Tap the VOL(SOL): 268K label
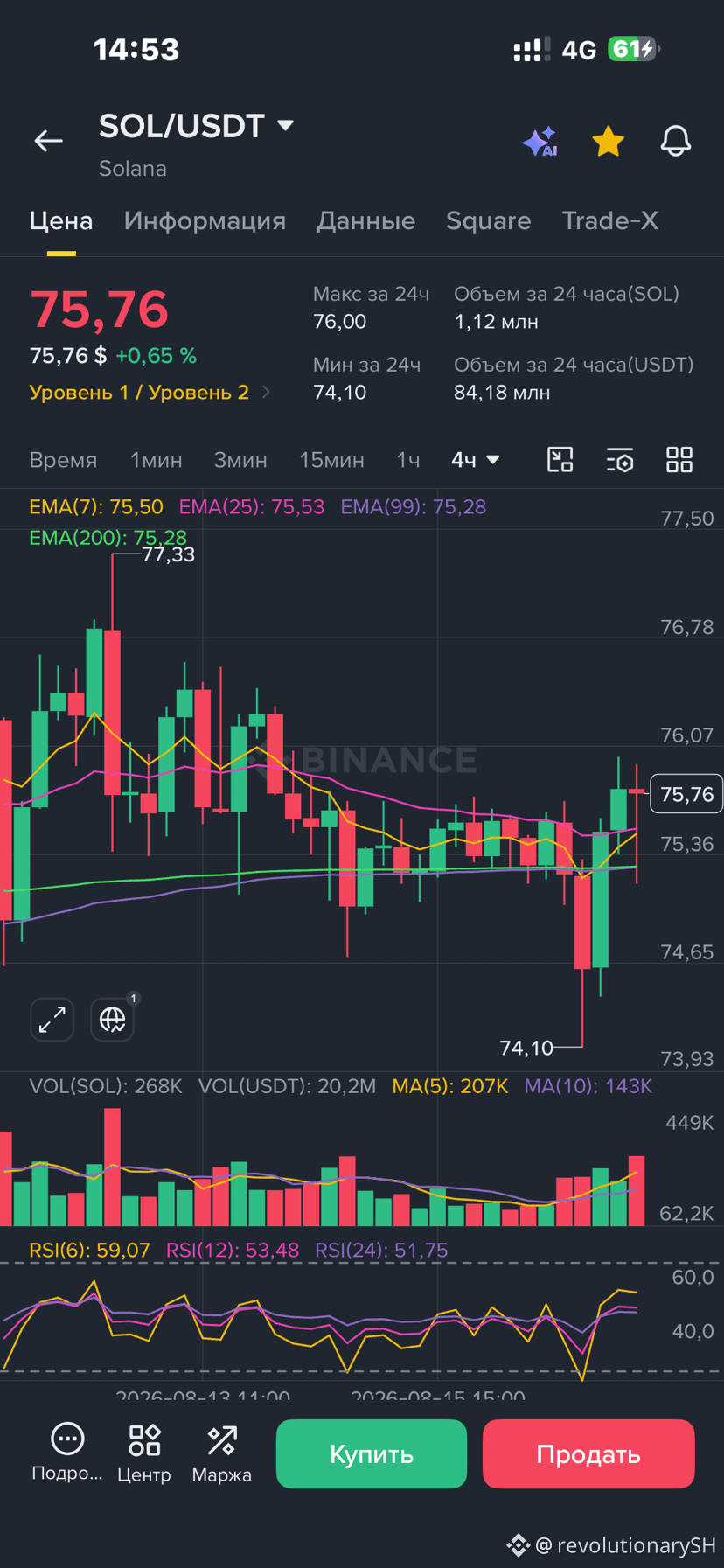 106,1086
